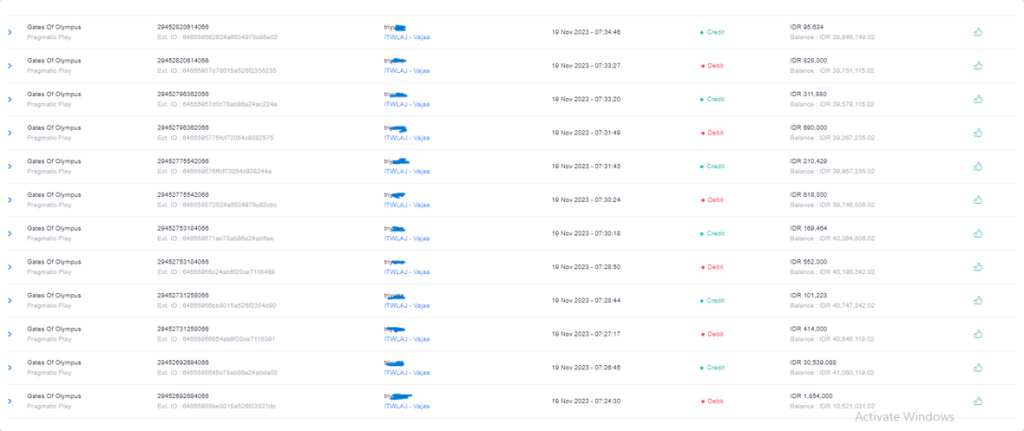The image size is (1024, 431).
Task: Expand the 07:30:18 credit row chevron
Action: pos(9,233)
